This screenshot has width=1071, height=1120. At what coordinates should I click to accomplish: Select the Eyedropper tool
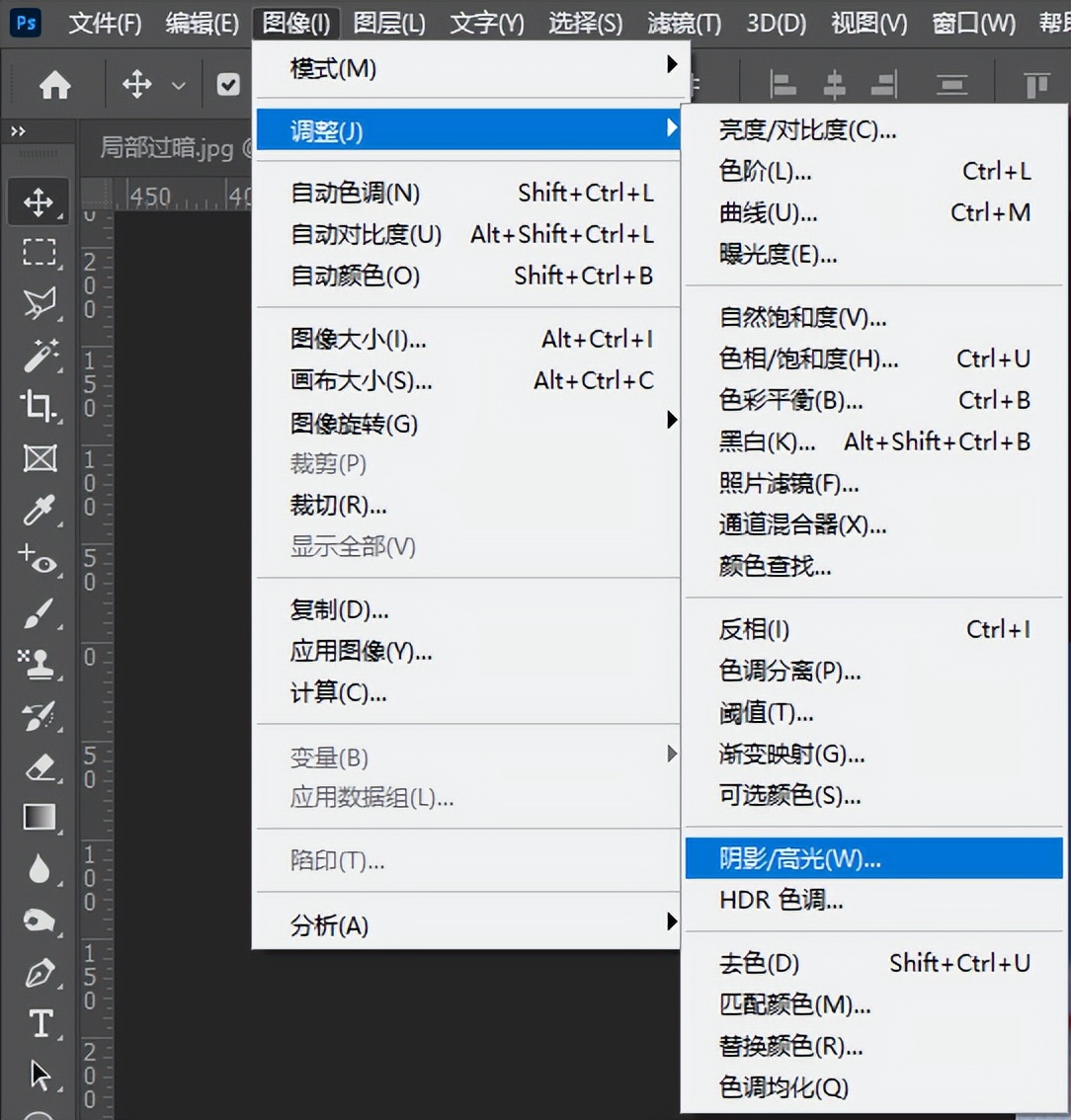pos(40,510)
